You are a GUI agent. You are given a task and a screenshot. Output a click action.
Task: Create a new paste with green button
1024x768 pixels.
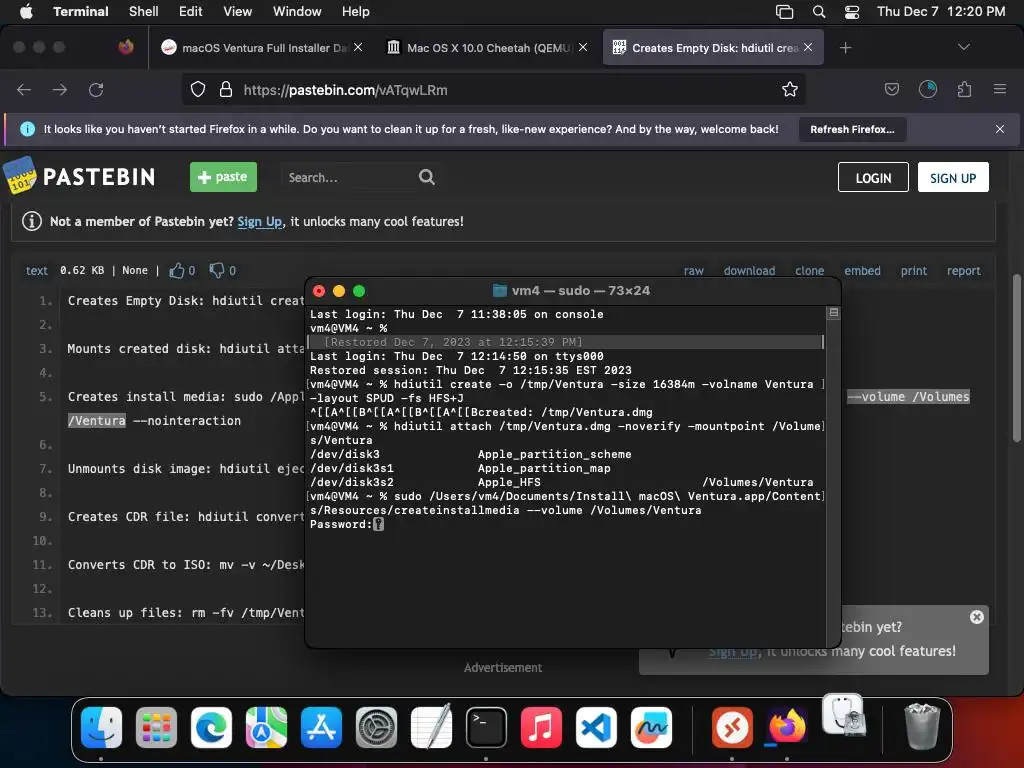(x=223, y=177)
